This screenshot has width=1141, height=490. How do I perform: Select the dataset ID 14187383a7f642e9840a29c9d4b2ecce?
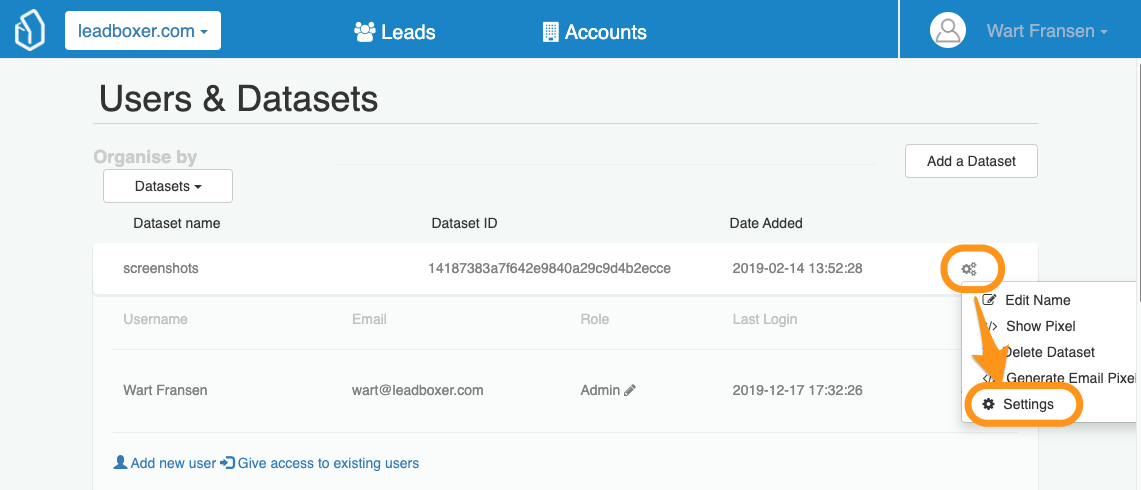[x=549, y=269]
